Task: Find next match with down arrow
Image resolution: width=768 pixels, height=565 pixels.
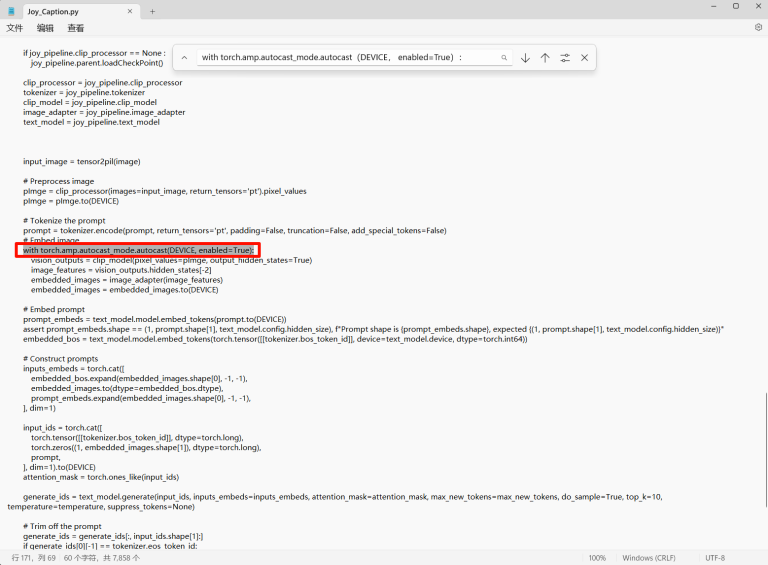Action: [x=525, y=58]
